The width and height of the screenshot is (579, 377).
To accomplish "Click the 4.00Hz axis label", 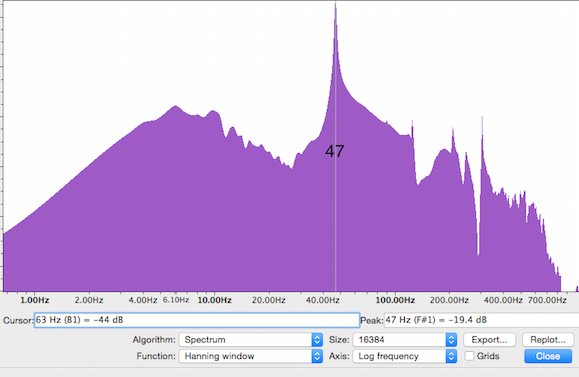I will (x=143, y=300).
